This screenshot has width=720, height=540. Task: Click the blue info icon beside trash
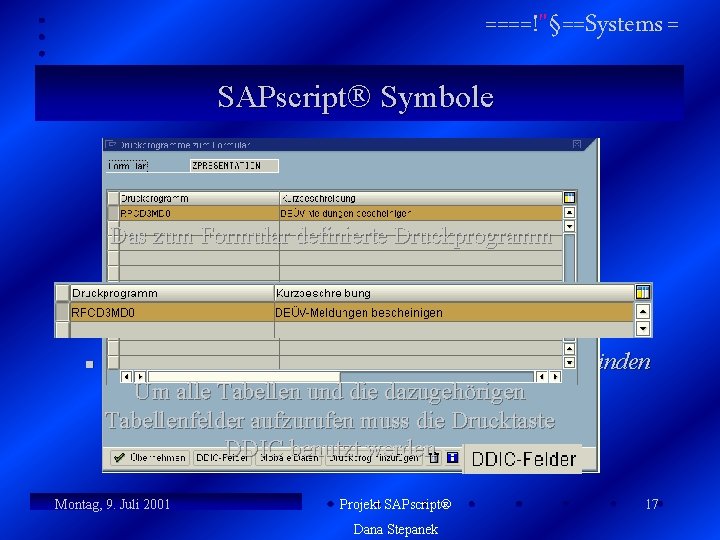tap(452, 458)
